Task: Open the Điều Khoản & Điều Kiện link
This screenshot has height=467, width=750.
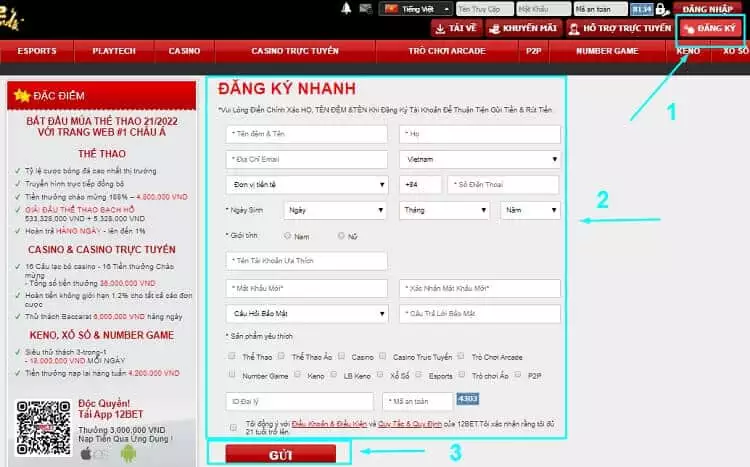Action: (329, 424)
